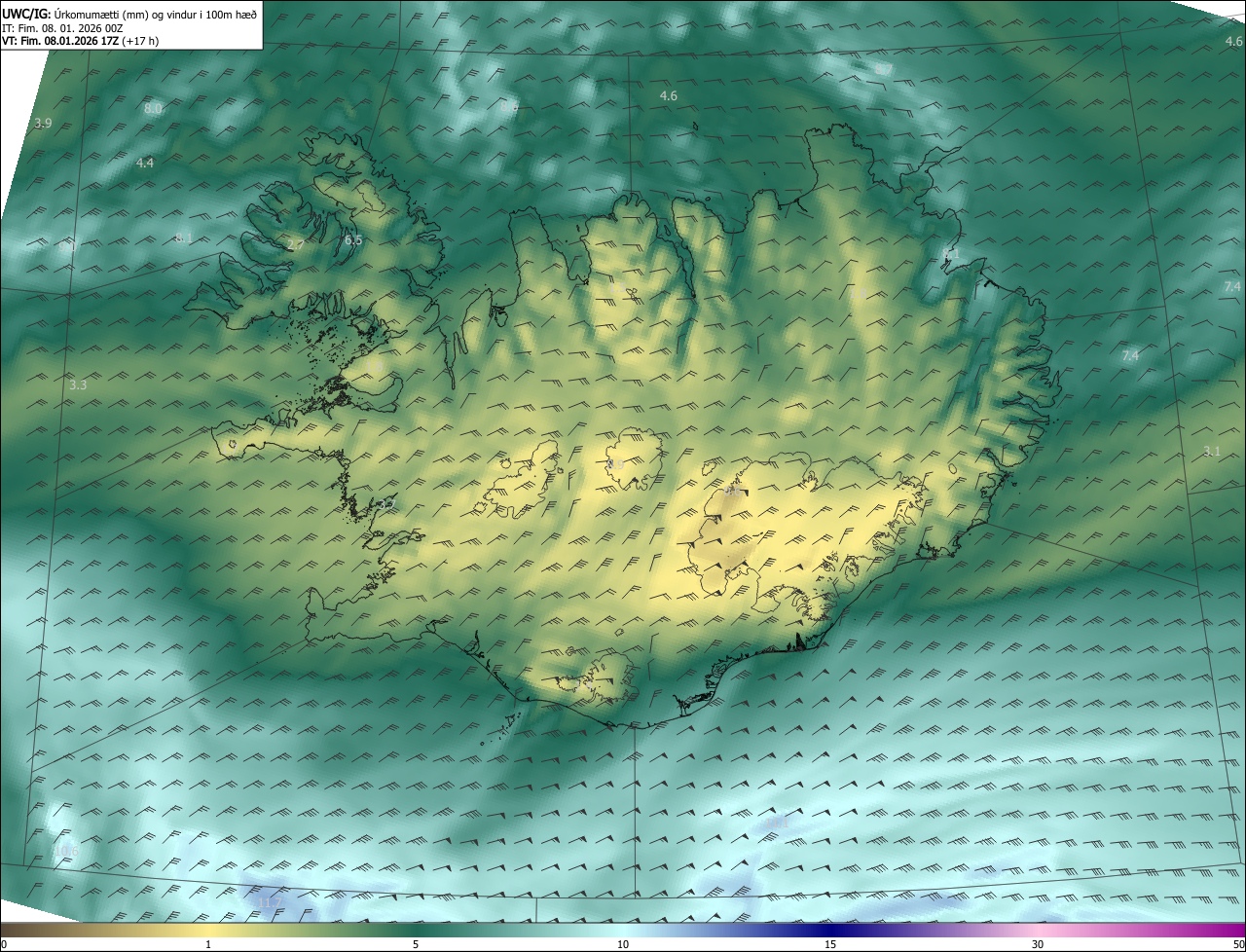Screen dimensions: 1246x952
Task: Select the '6.5' value in the Westfjords
Action: coord(353,239)
